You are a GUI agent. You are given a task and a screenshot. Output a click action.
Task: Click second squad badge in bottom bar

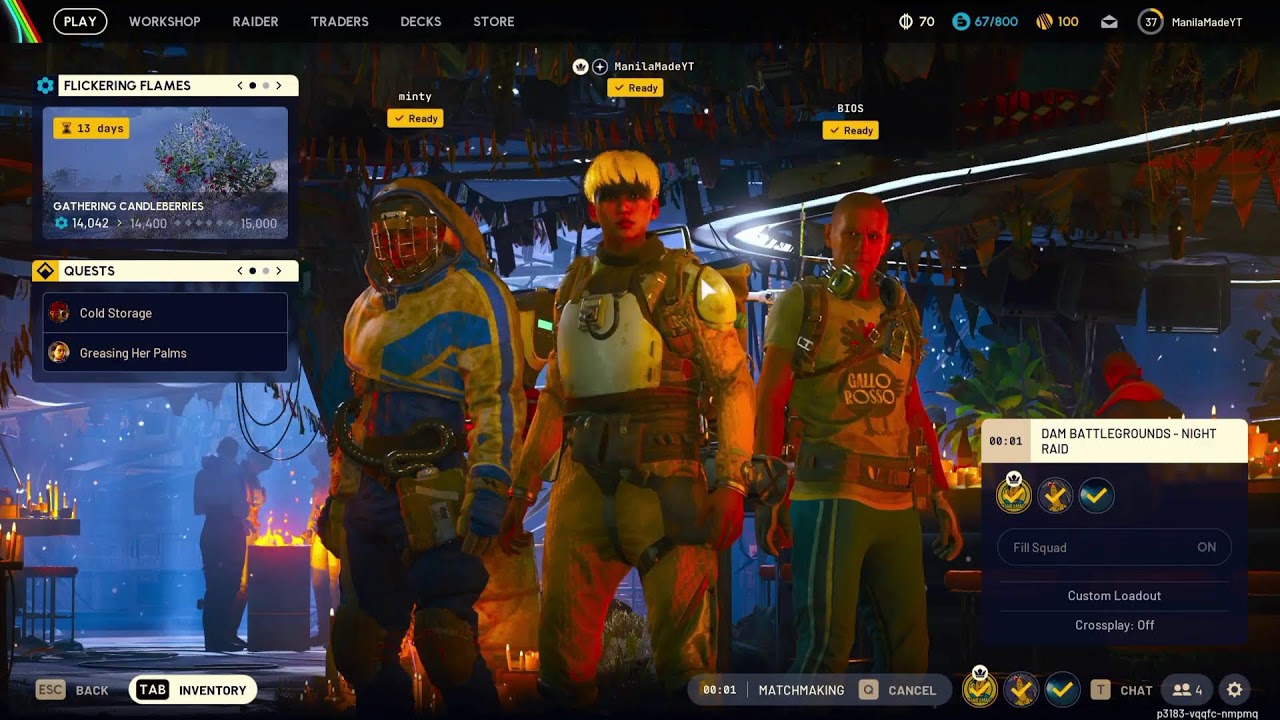pyautogui.click(x=1021, y=689)
